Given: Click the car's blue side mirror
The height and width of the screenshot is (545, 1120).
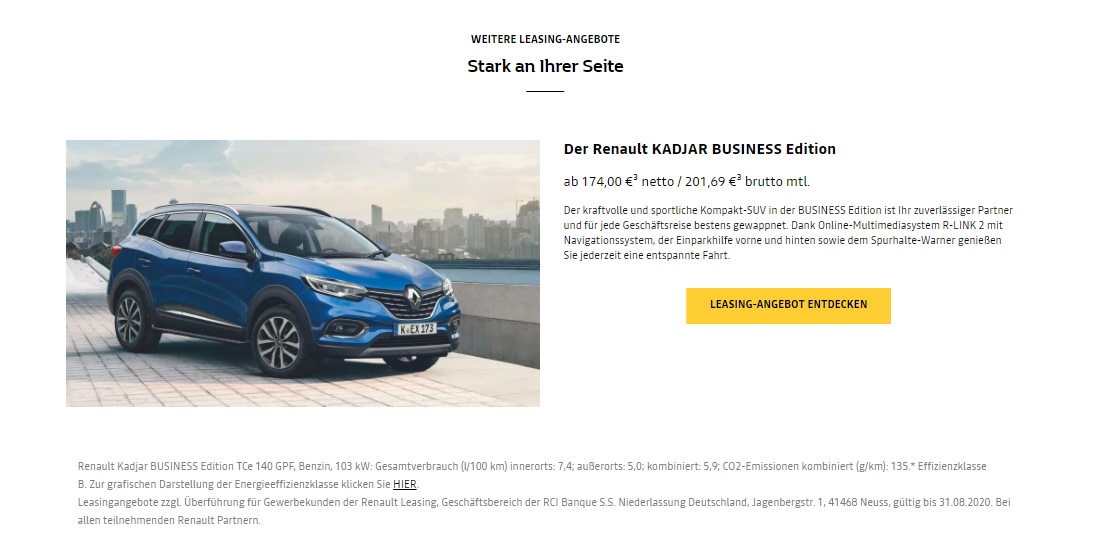Looking at the screenshot, I should [235, 249].
